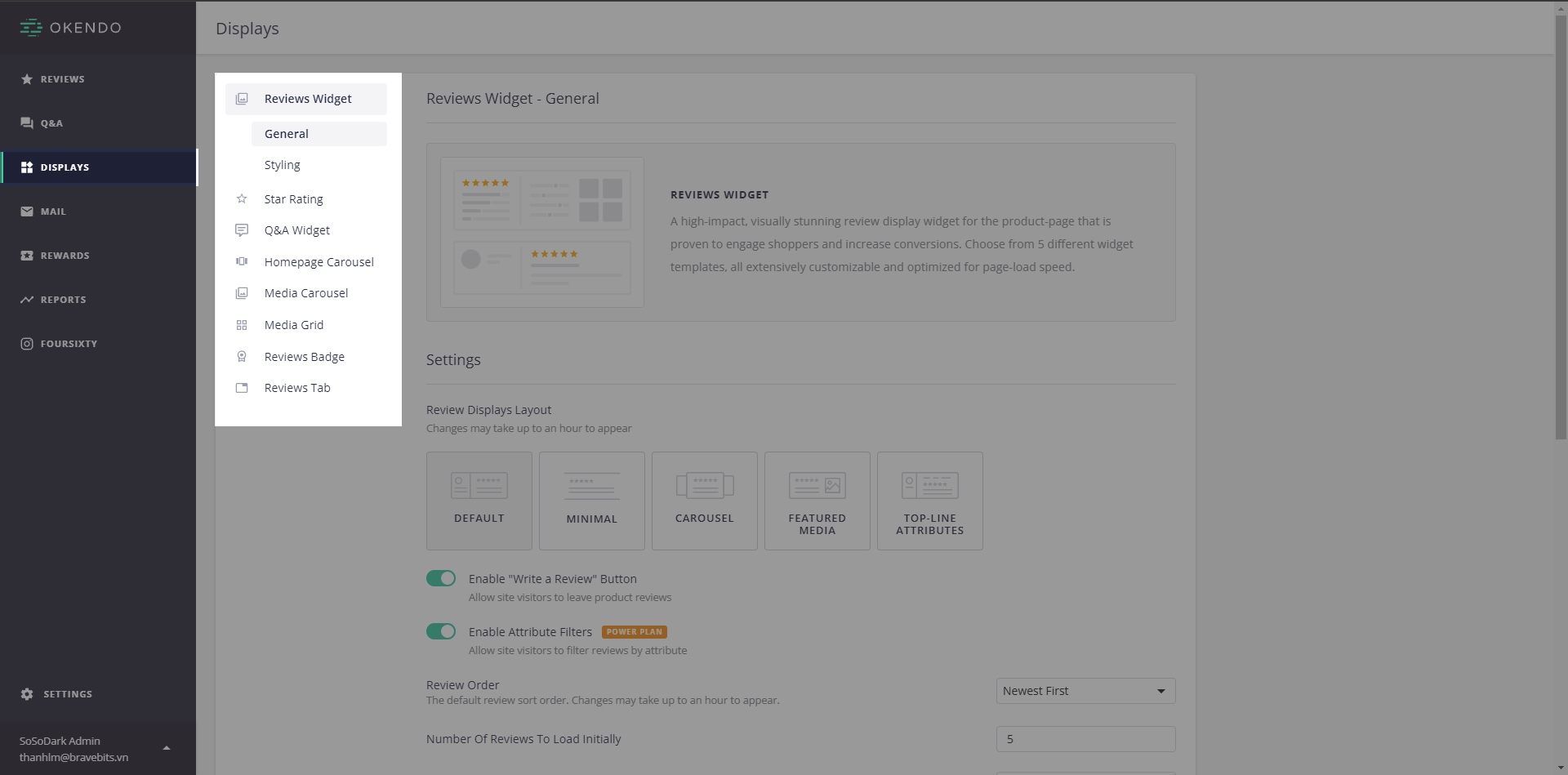The height and width of the screenshot is (775, 1568).
Task: Click the Number Of Reviews To Load field
Action: (1085, 739)
